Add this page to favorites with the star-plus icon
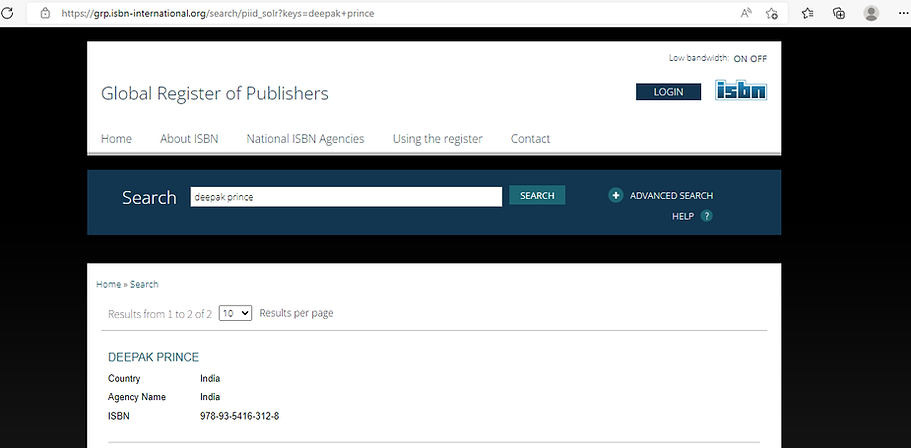The image size is (911, 448). click(772, 13)
